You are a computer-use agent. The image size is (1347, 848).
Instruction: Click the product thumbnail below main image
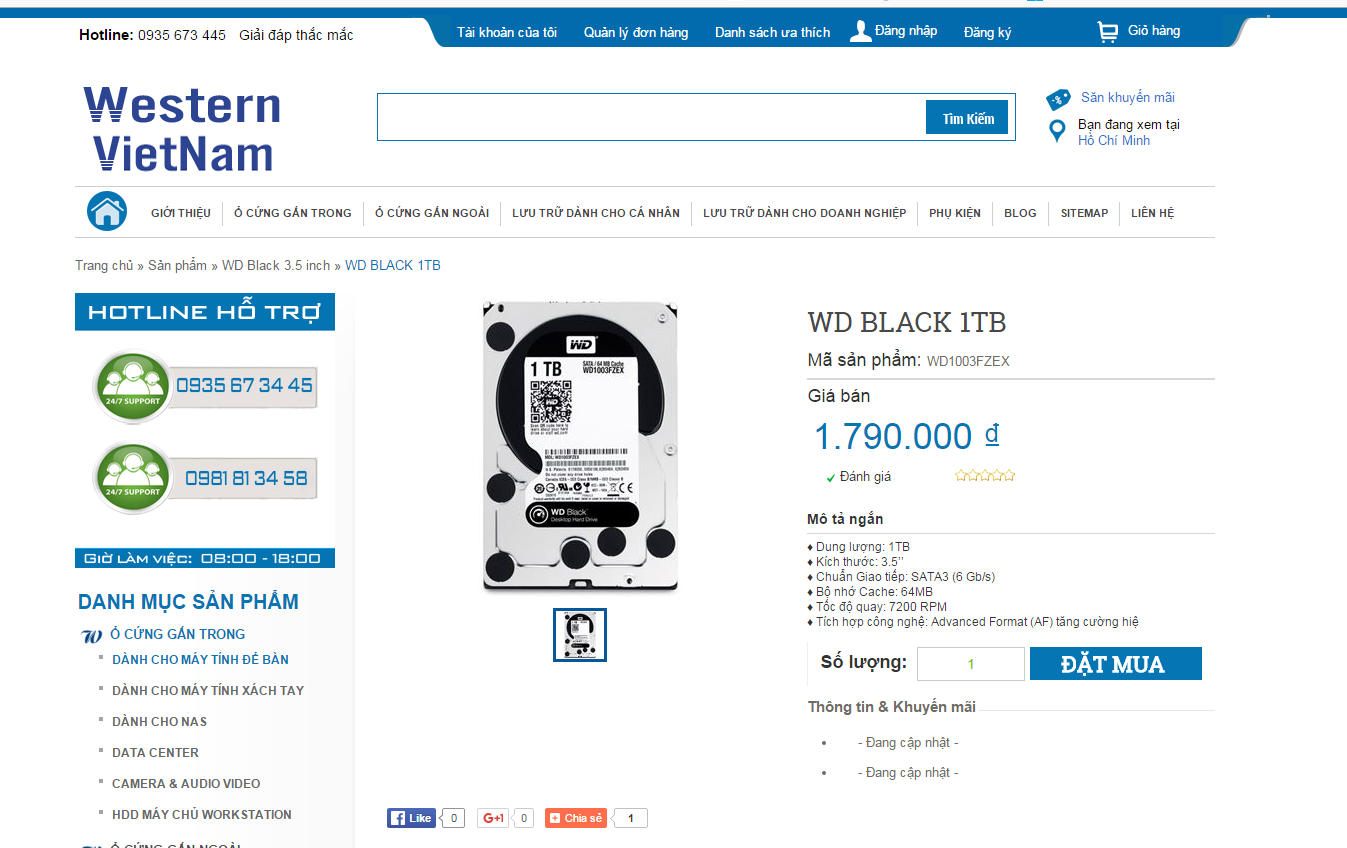(x=580, y=635)
